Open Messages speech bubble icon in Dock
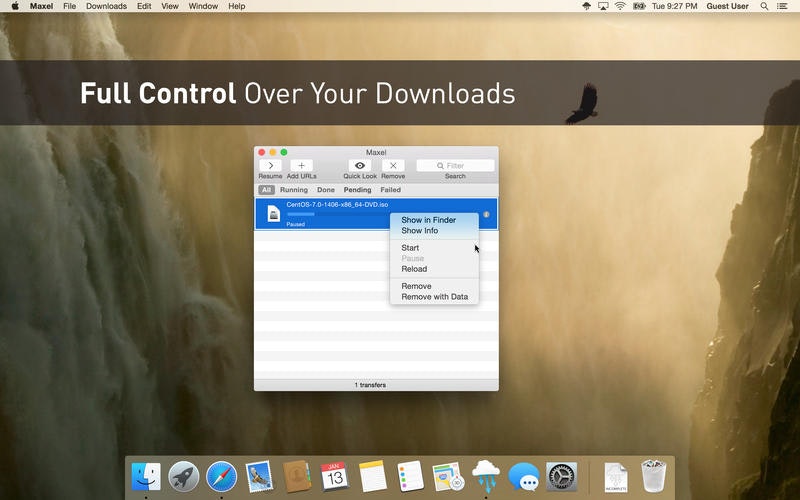Image resolution: width=800 pixels, height=500 pixels. pos(523,477)
